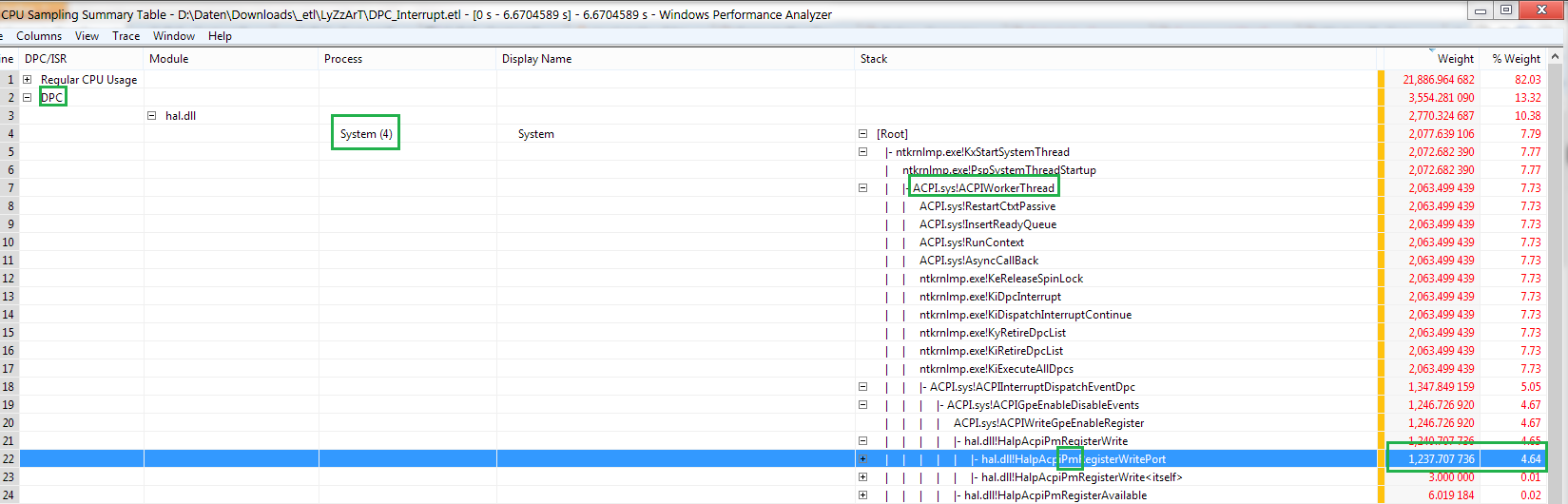The width and height of the screenshot is (1568, 504).
Task: Select the KiExecuteAllDpcs stack entry
Action: [x=997, y=369]
